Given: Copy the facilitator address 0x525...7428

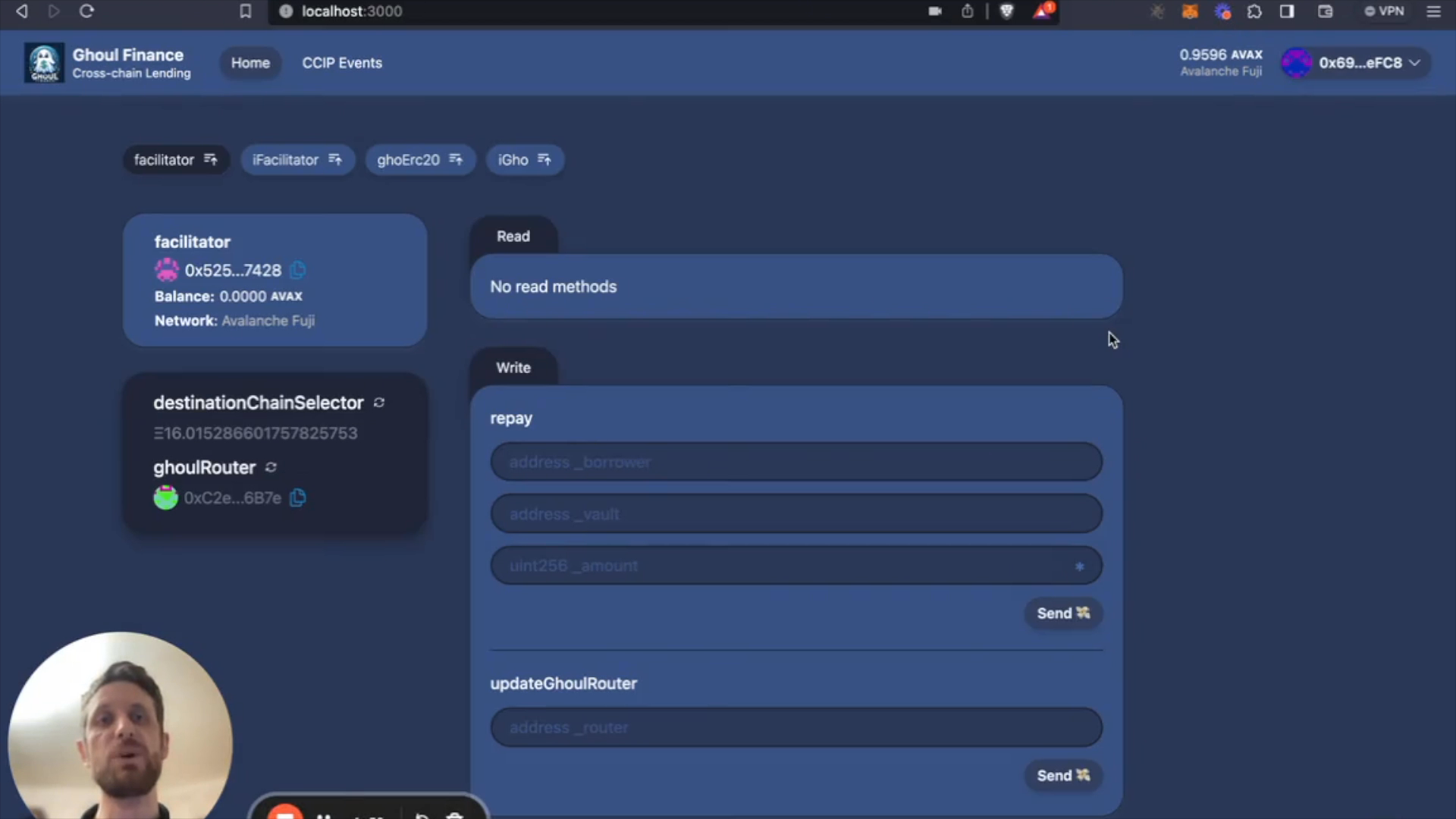Looking at the screenshot, I should click(298, 270).
